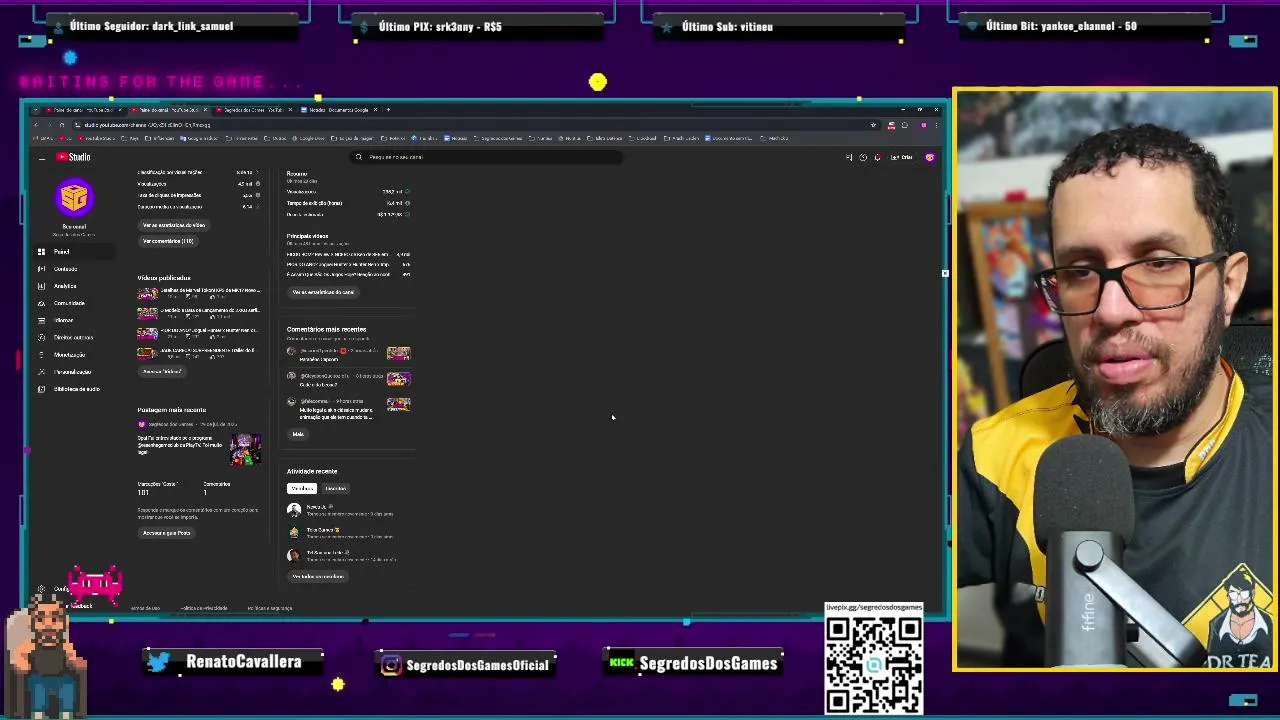This screenshot has height=720, width=1280.
Task: Click the Painel dashboard grid icon
Action: (41, 252)
